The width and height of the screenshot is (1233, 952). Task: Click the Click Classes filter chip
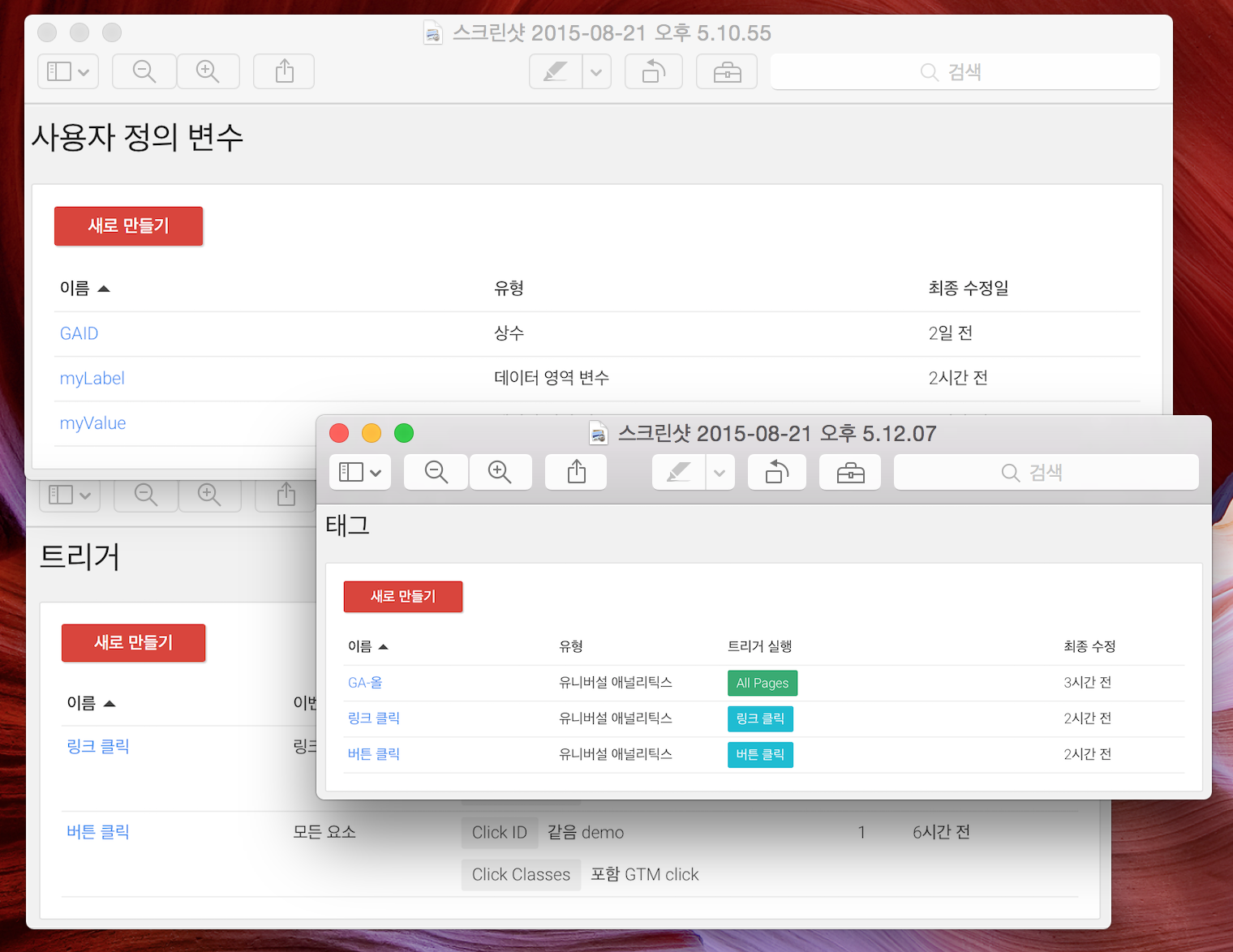tap(521, 875)
